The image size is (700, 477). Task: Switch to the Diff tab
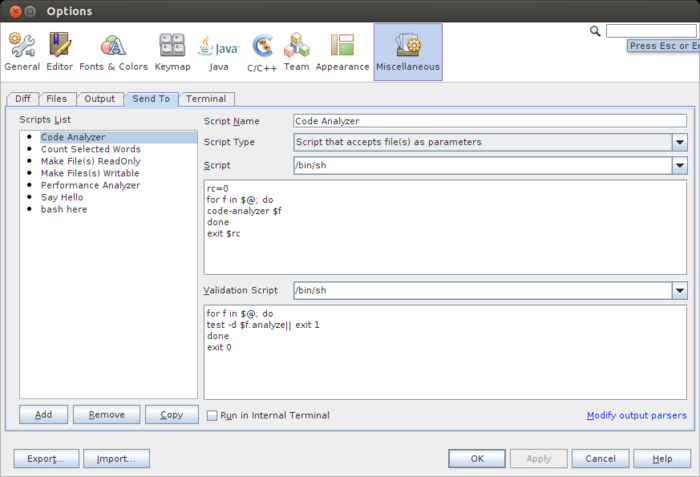coord(23,99)
